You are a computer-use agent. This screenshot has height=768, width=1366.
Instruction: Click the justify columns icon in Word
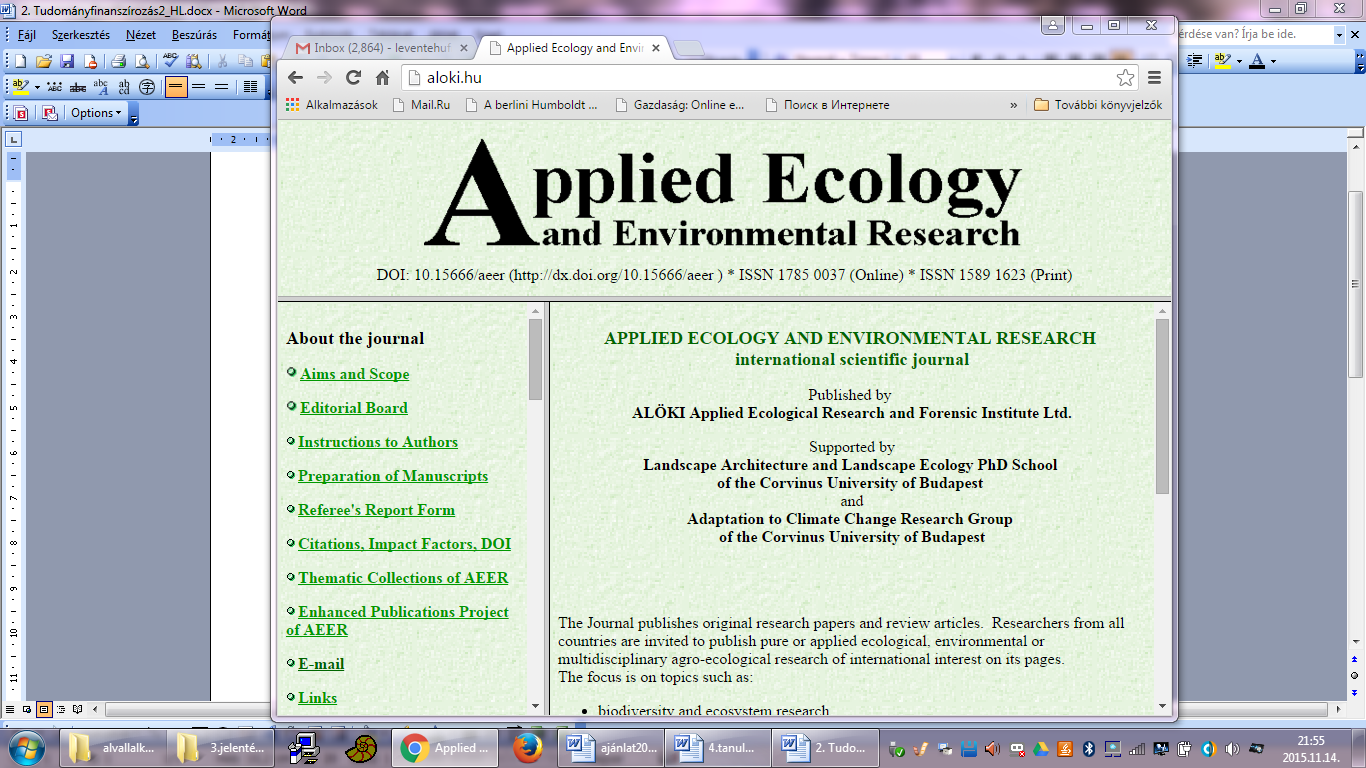coord(251,87)
